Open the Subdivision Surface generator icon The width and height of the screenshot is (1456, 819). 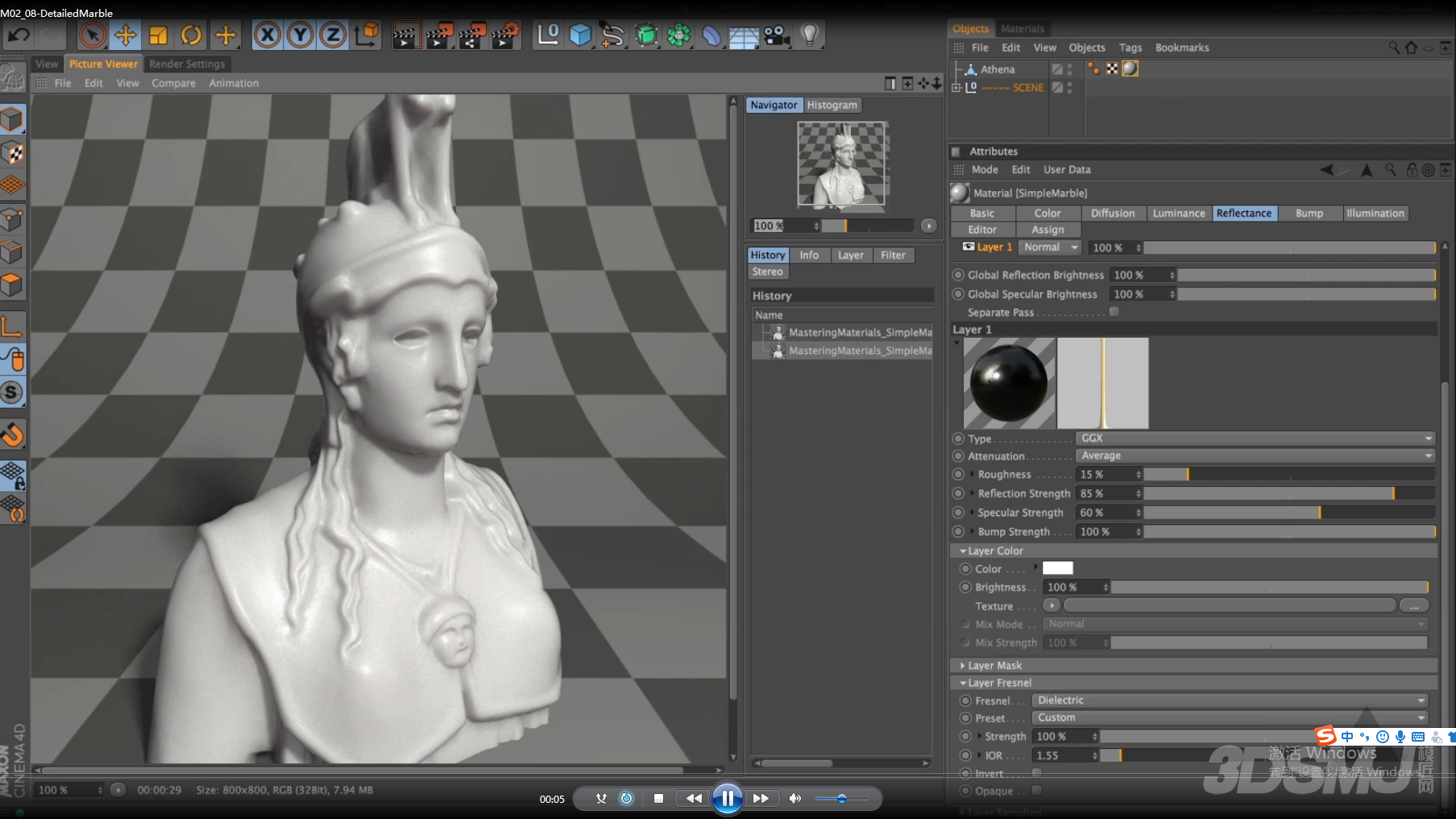(x=646, y=35)
